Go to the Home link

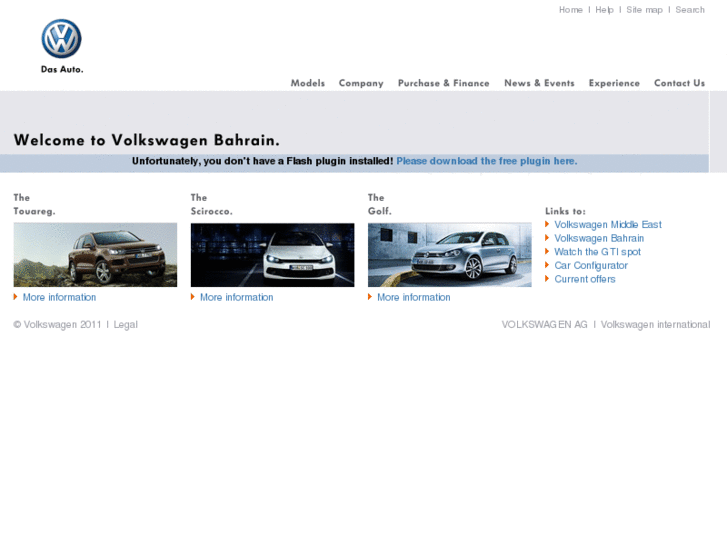click(x=571, y=10)
